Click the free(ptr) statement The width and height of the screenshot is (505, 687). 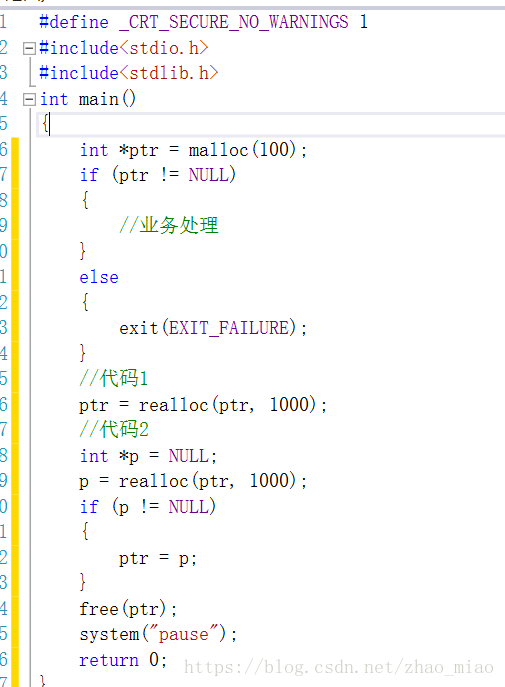coord(128,609)
